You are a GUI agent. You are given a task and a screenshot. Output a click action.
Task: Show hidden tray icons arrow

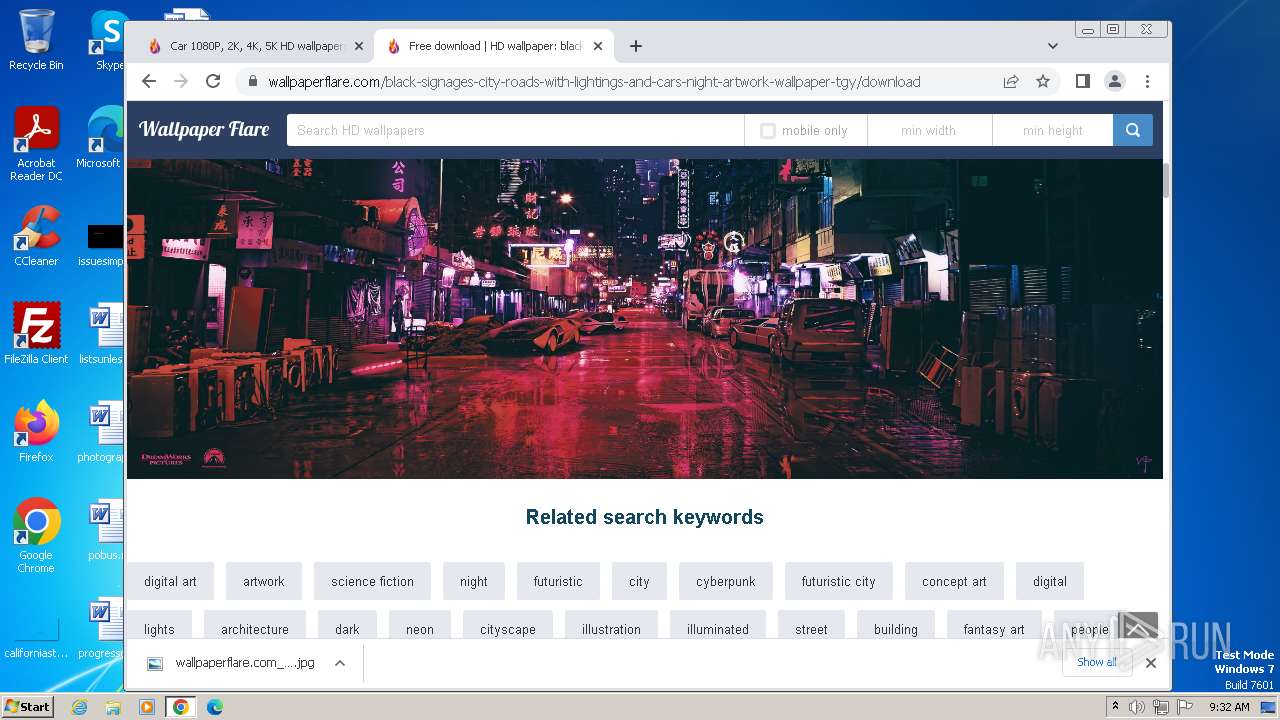pos(1115,706)
